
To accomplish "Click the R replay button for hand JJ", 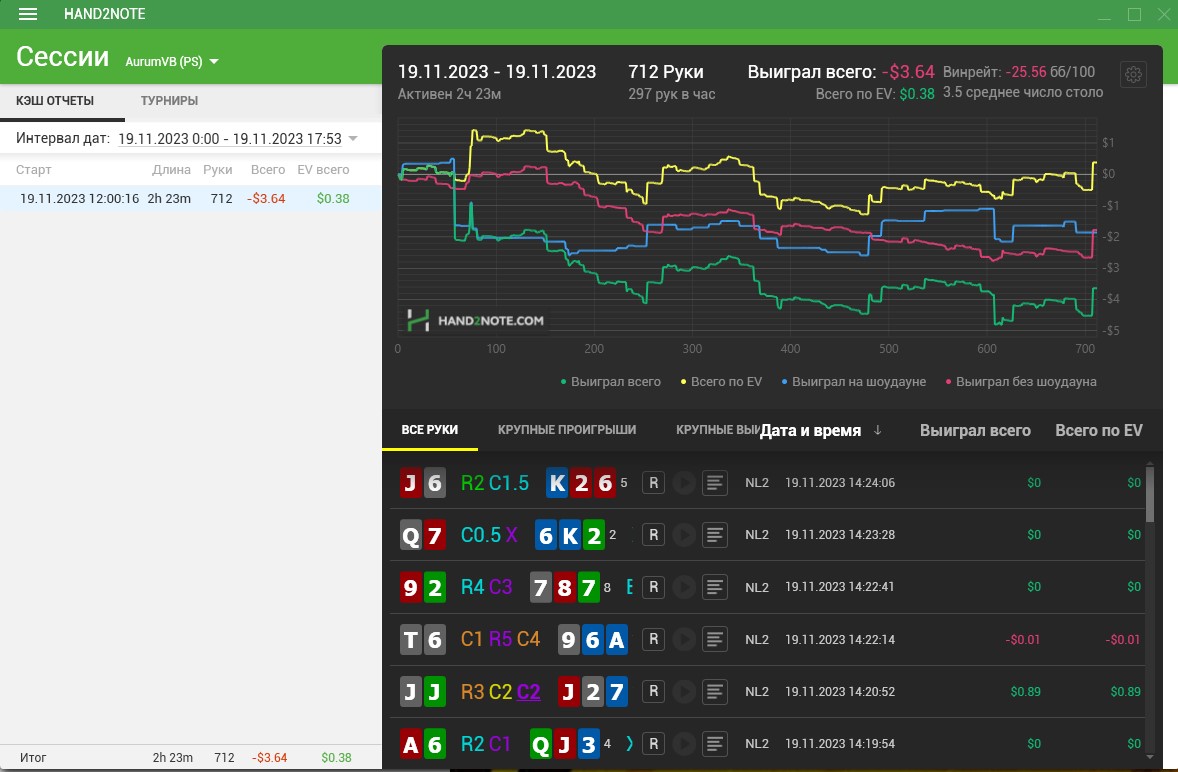I will 654,691.
